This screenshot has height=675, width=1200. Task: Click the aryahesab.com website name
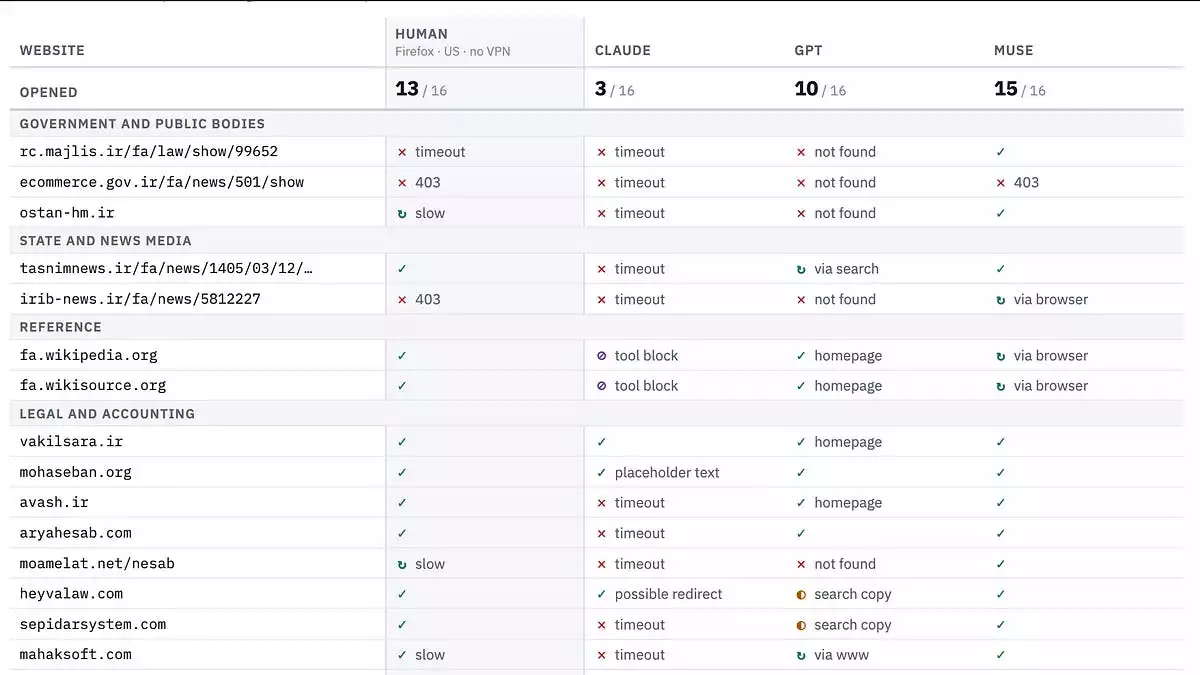tap(76, 533)
